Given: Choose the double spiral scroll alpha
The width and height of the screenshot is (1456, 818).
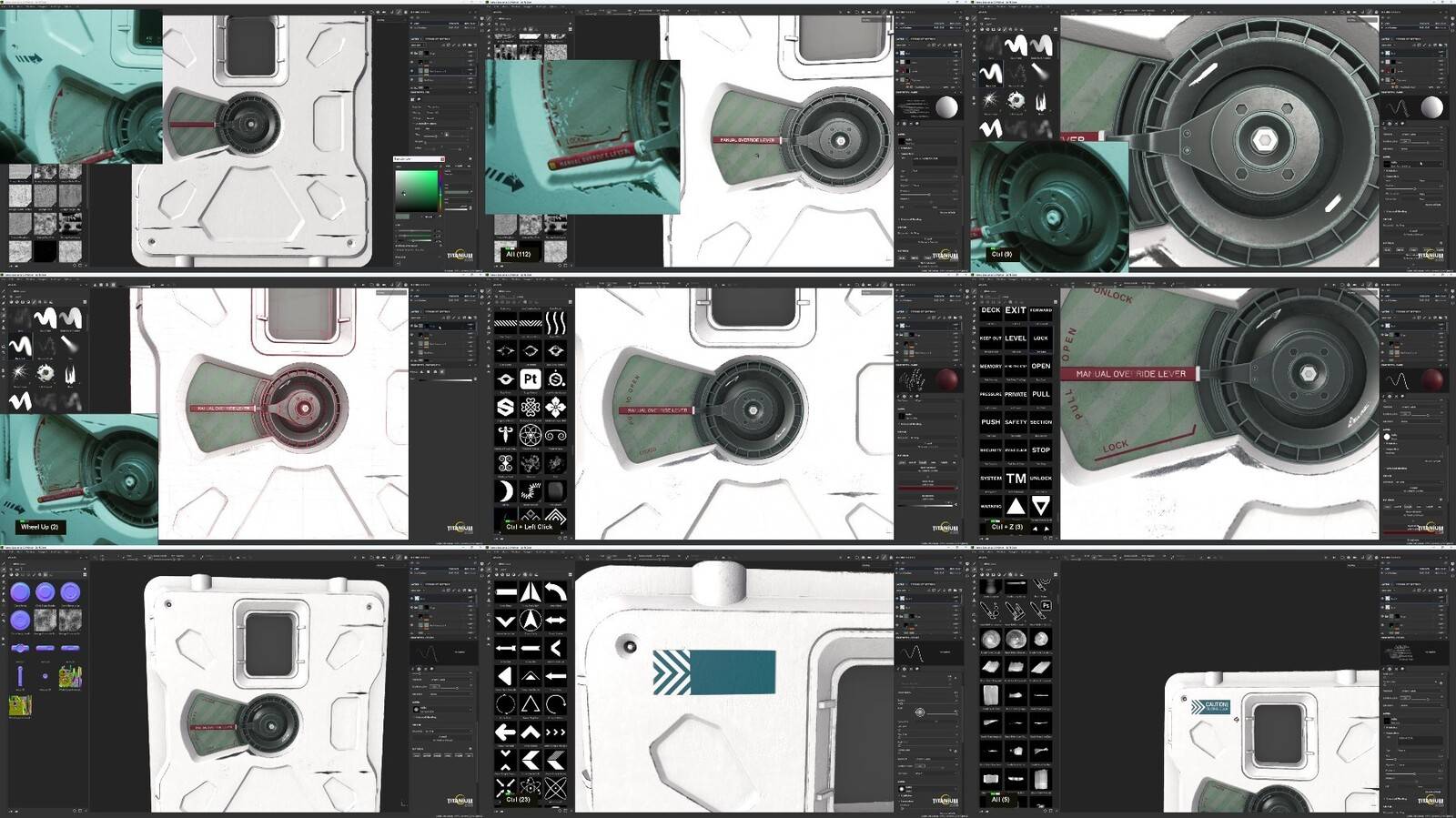Looking at the screenshot, I should click(x=556, y=435).
